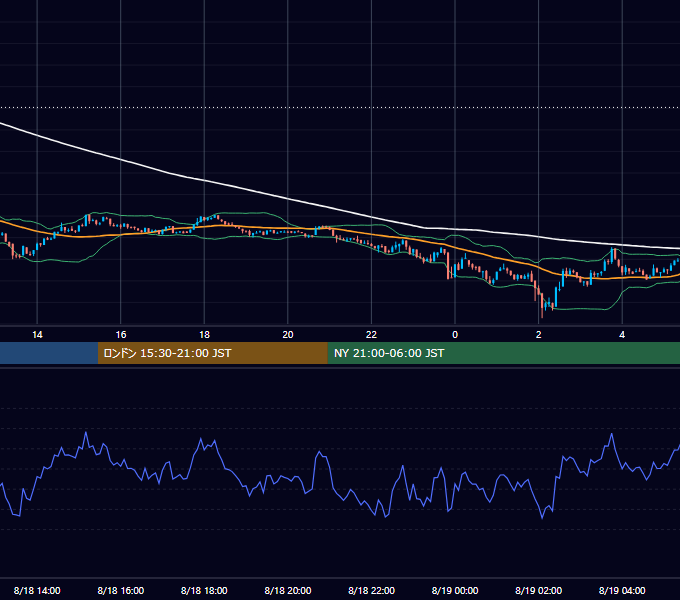Image resolution: width=680 pixels, height=600 pixels.
Task: Click the 8/18 16:00 timestamp label
Action: 121,590
